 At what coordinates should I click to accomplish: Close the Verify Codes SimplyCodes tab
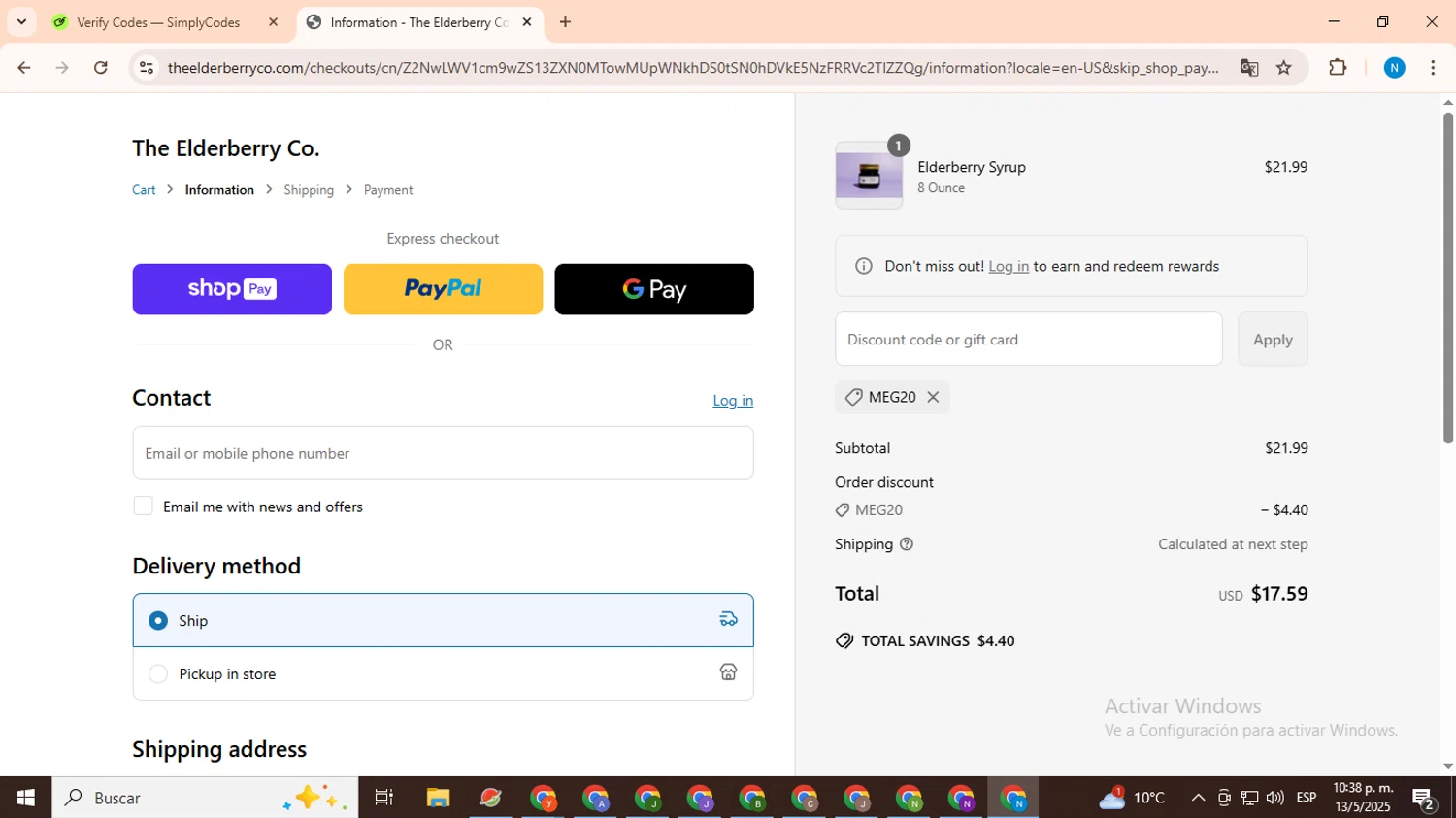[273, 22]
